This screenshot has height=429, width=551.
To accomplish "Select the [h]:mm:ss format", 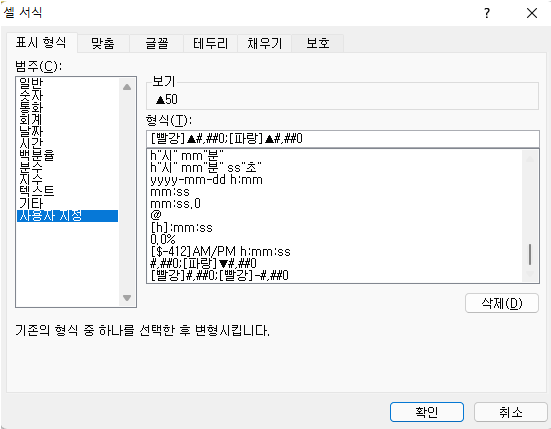I will 336,227.
